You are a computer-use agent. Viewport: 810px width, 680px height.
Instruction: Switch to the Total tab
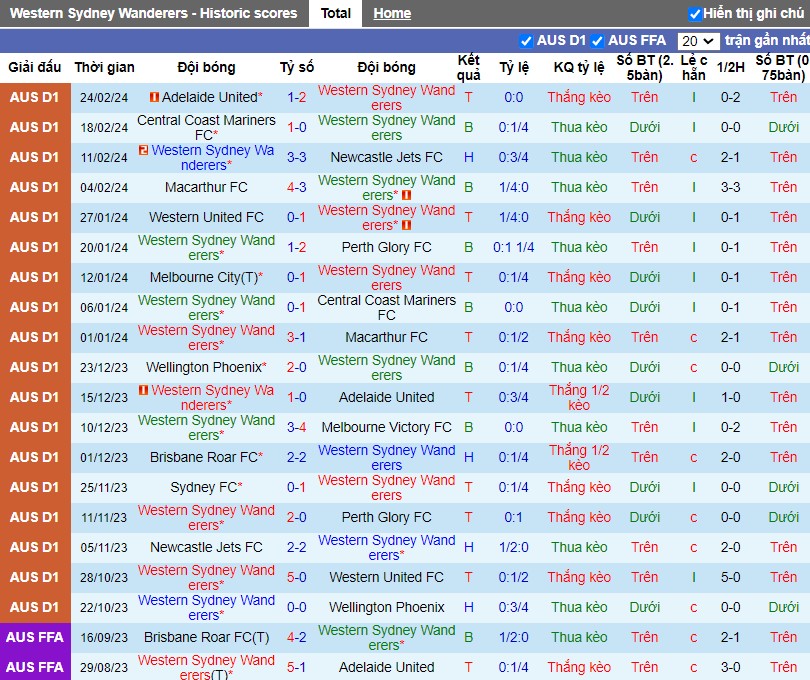(335, 13)
